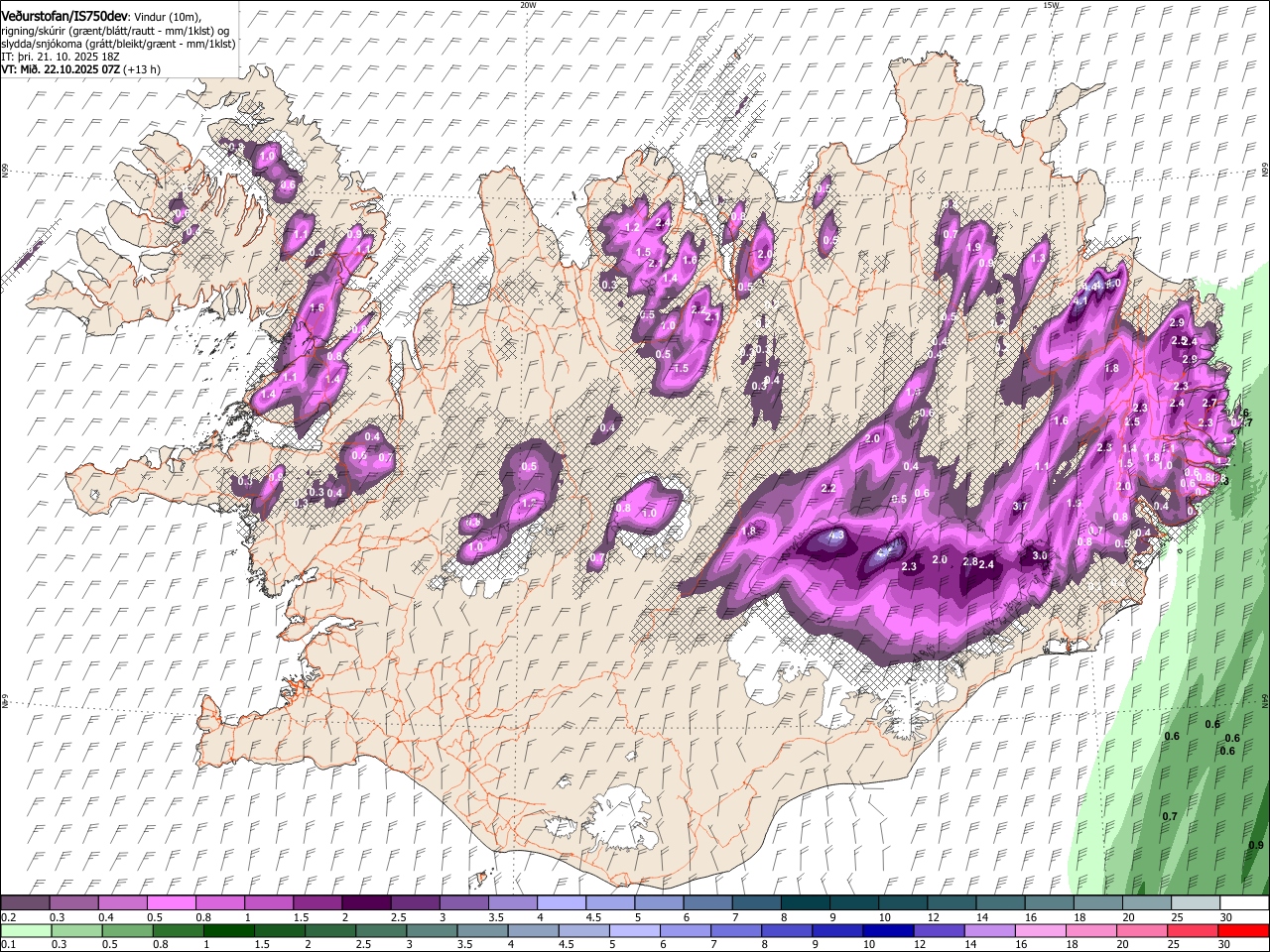Click the dusky purple 0.2–0.3 snow legend swatch

pos(26,903)
